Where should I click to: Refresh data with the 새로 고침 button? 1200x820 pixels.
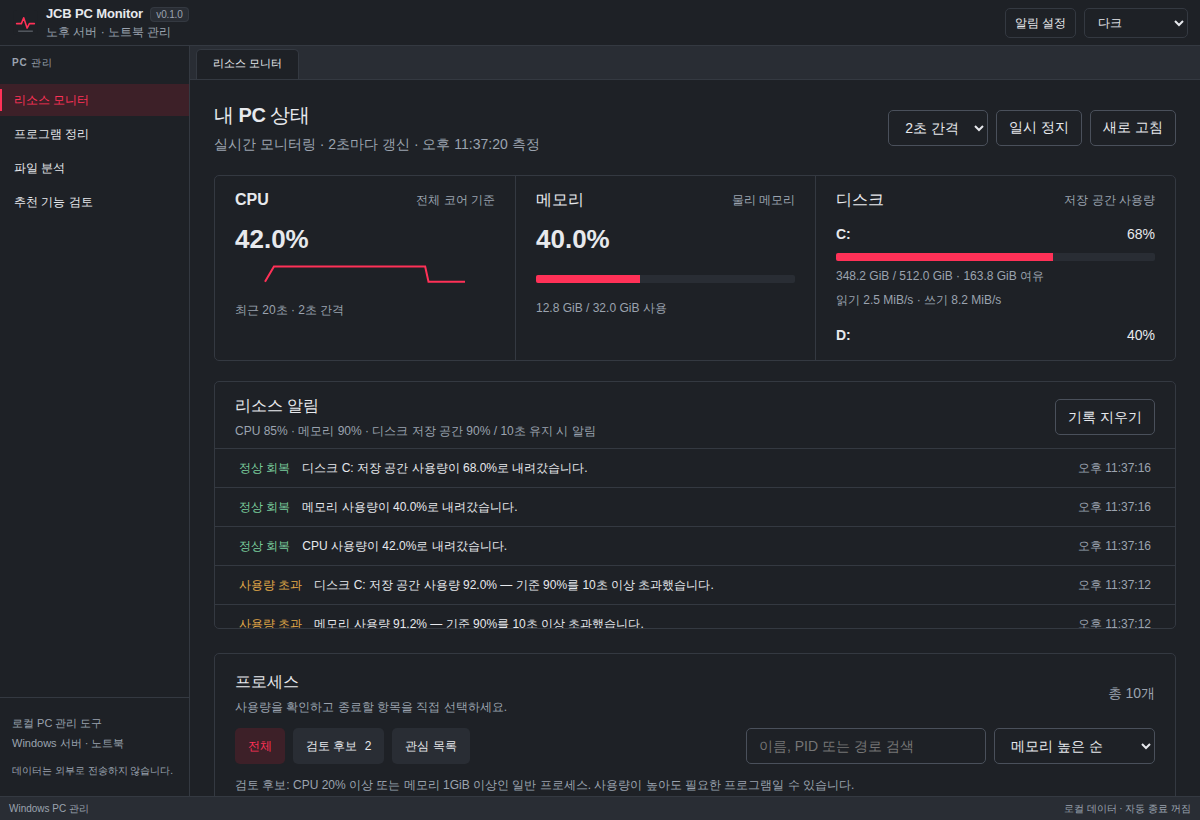click(1132, 128)
